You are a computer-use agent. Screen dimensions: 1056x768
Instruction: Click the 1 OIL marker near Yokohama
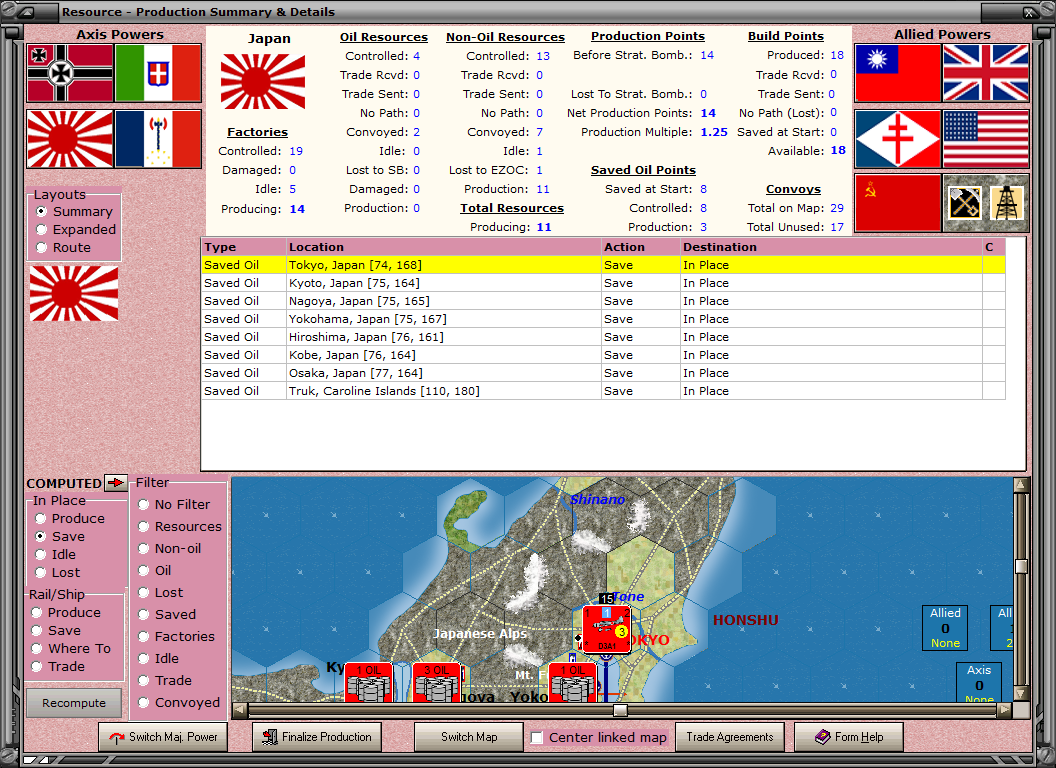point(572,682)
